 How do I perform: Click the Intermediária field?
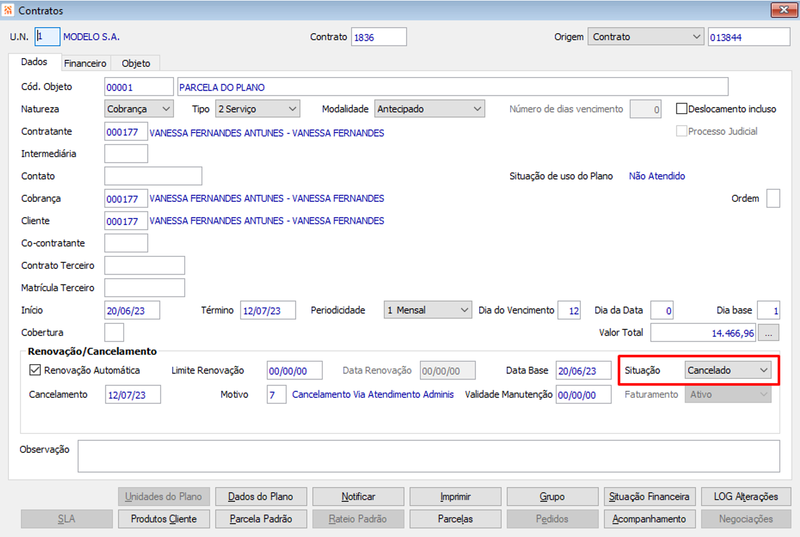[x=126, y=154]
